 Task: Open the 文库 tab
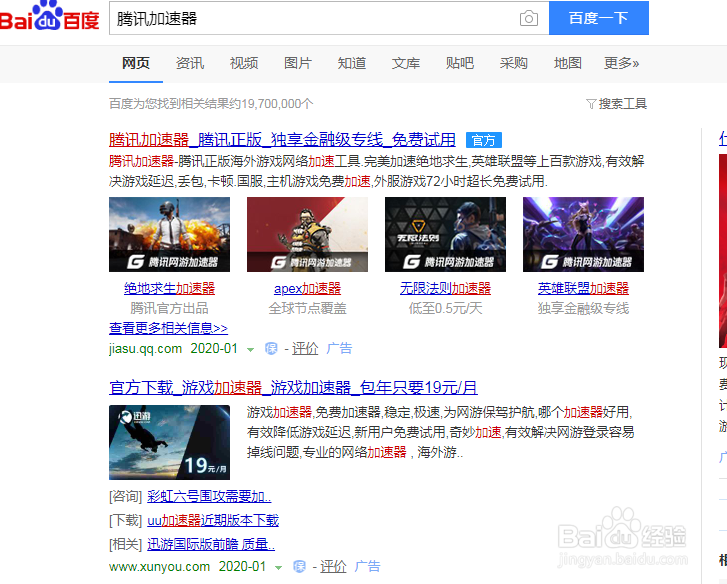406,63
